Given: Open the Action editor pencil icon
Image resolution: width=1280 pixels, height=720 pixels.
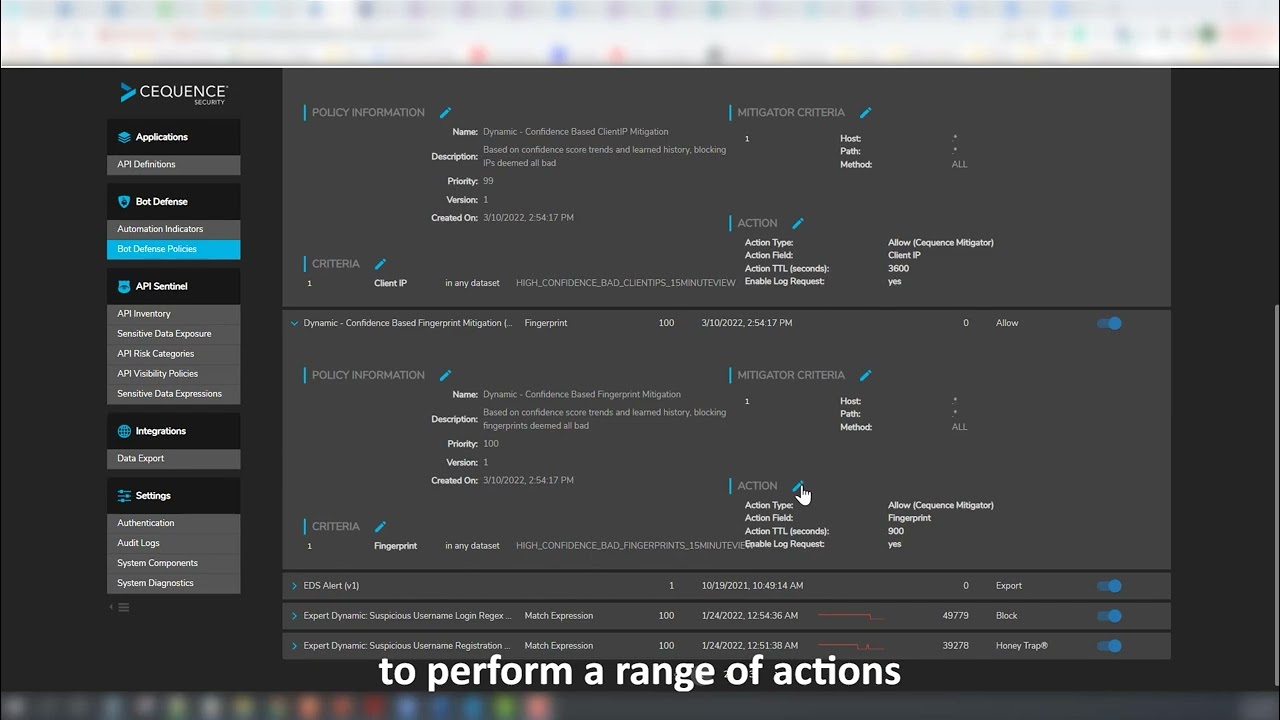Looking at the screenshot, I should (x=796, y=486).
